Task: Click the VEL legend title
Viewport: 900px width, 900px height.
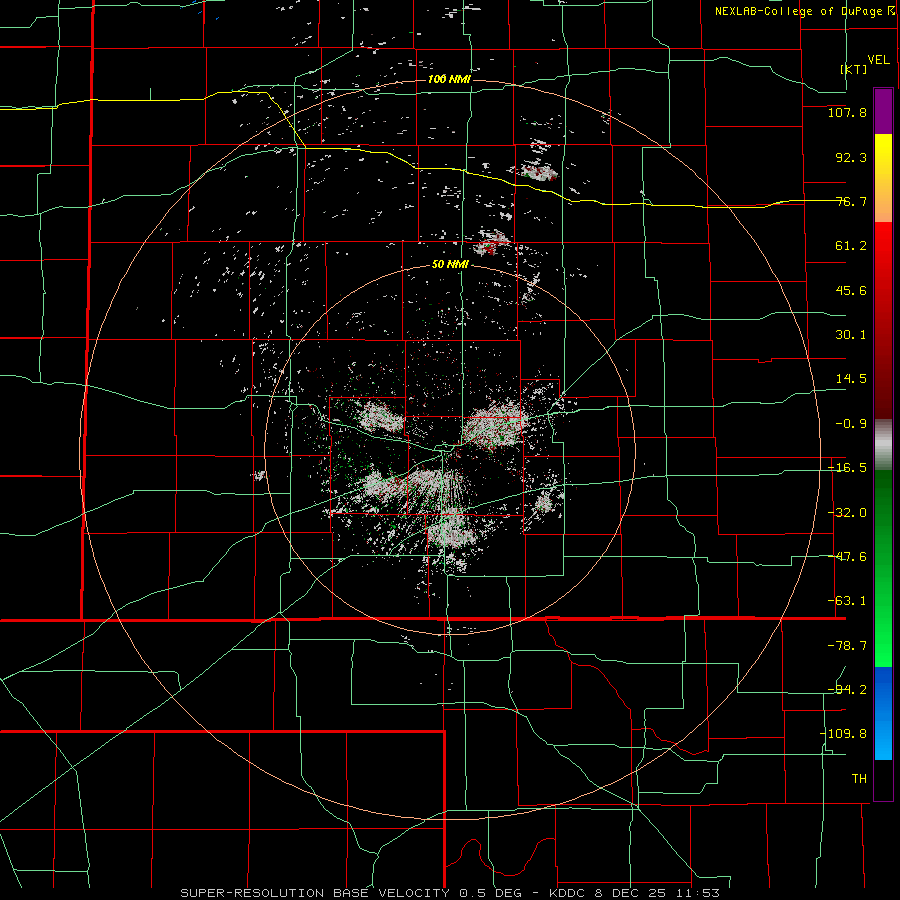Action: (878, 60)
